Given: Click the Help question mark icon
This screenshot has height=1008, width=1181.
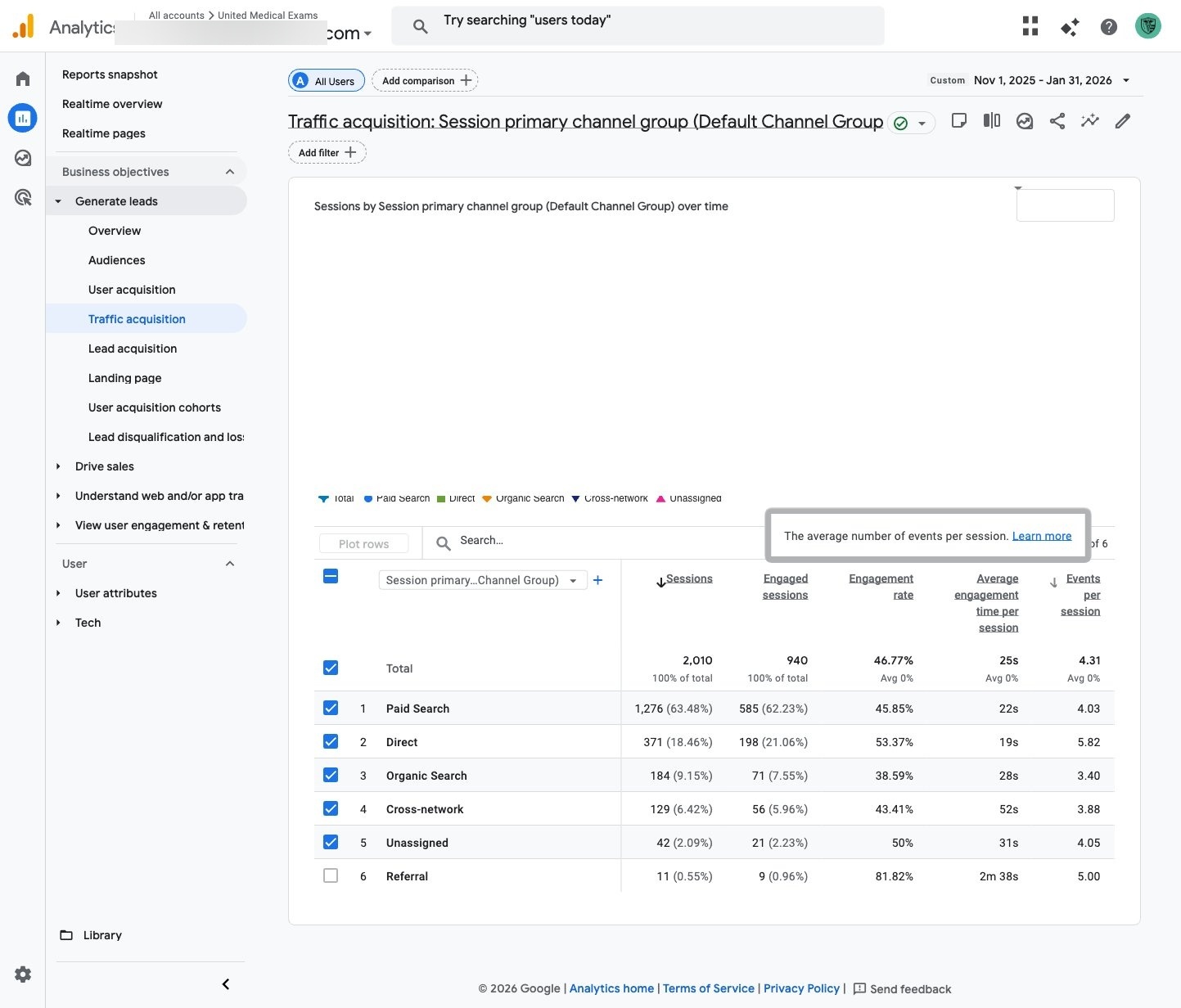Looking at the screenshot, I should pos(1108,27).
